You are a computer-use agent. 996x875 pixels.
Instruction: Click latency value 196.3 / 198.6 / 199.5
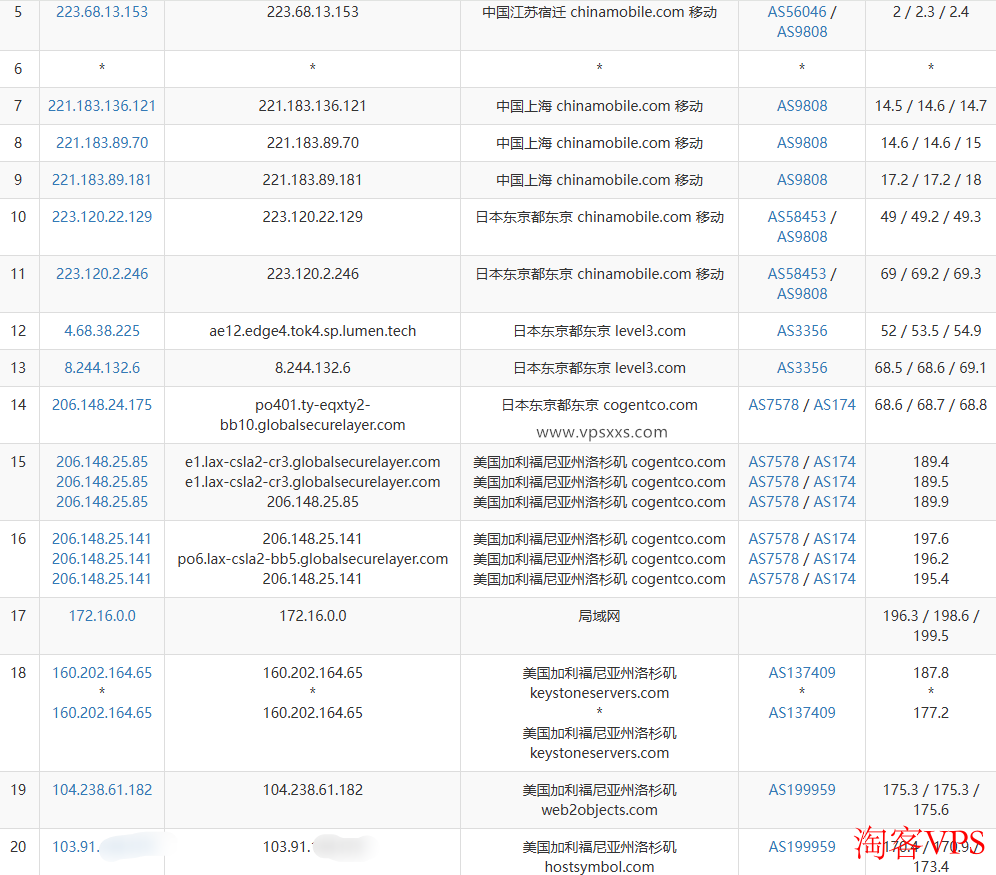coord(931,625)
